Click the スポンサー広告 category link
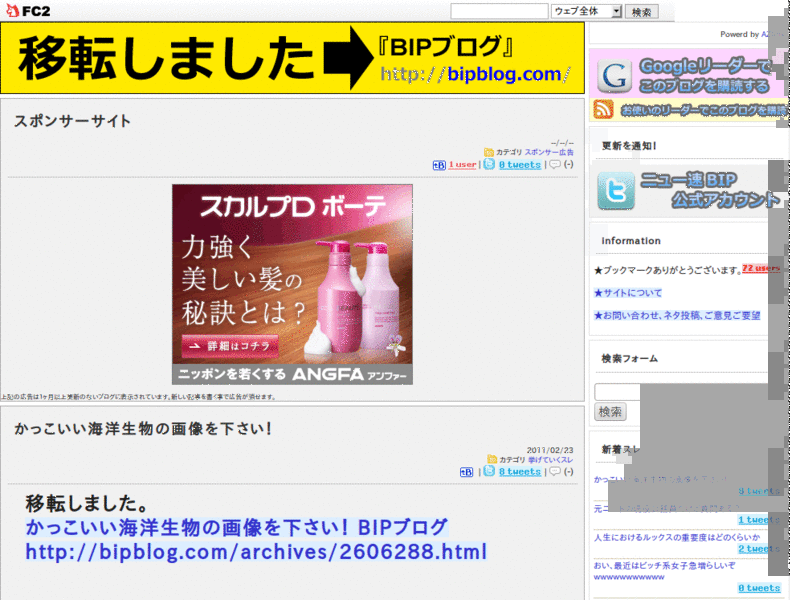 click(549, 152)
